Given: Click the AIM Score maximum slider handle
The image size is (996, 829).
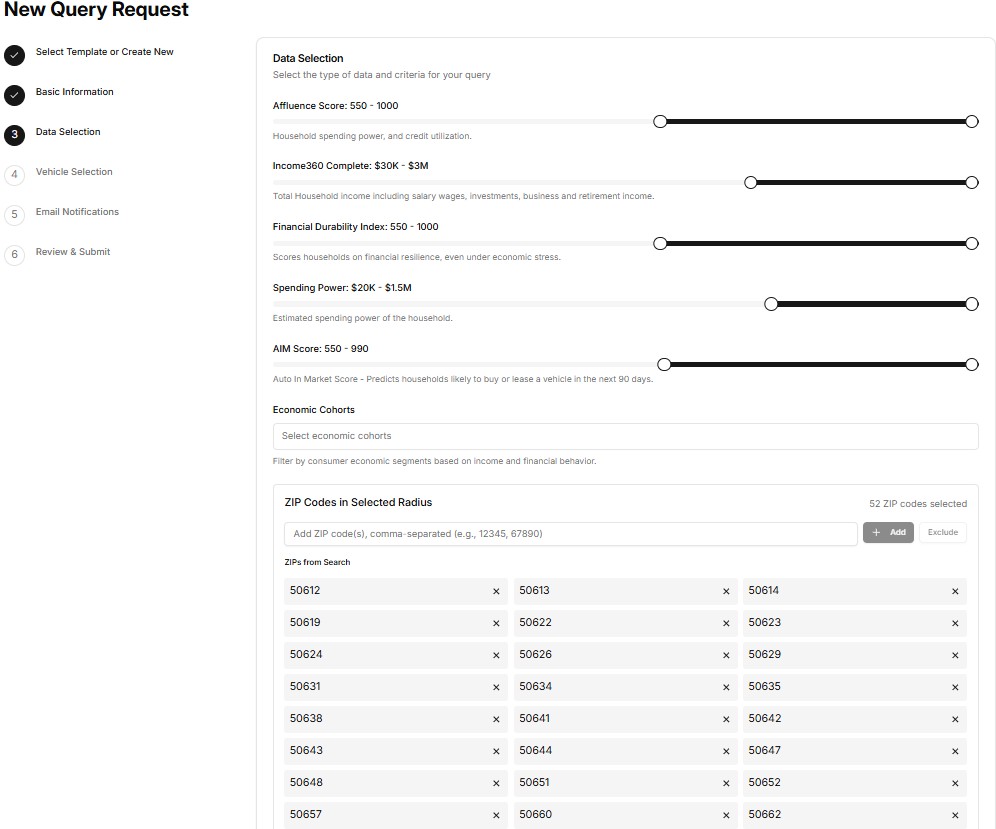Looking at the screenshot, I should (x=972, y=365).
